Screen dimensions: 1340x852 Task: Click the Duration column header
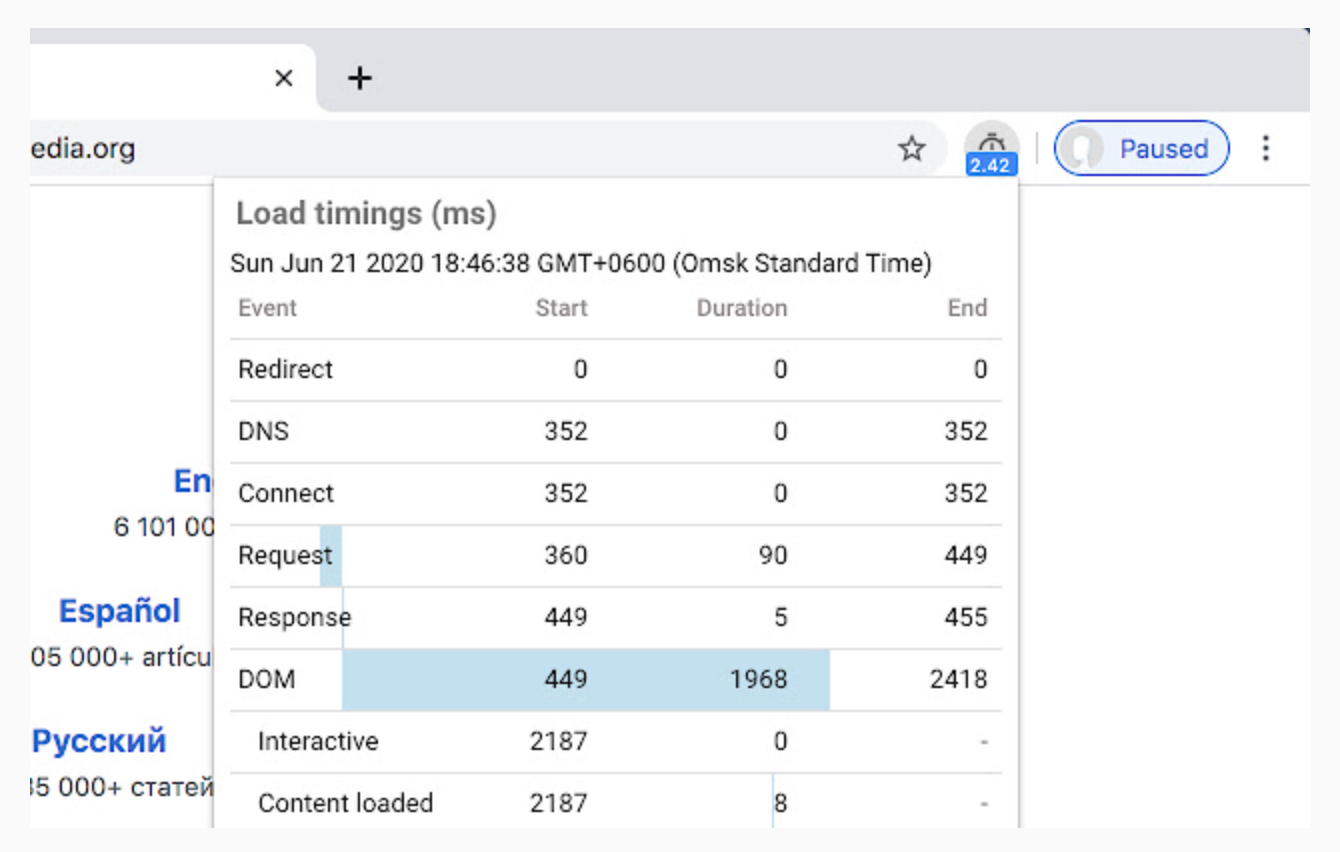coord(741,309)
